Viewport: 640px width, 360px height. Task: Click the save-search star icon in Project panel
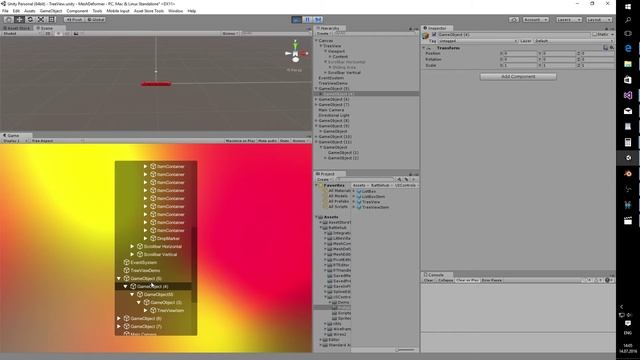pos(413,180)
